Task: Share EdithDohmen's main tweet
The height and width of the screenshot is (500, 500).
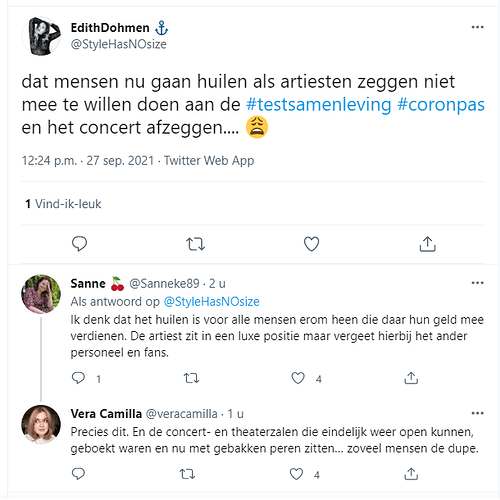Action: click(427, 244)
